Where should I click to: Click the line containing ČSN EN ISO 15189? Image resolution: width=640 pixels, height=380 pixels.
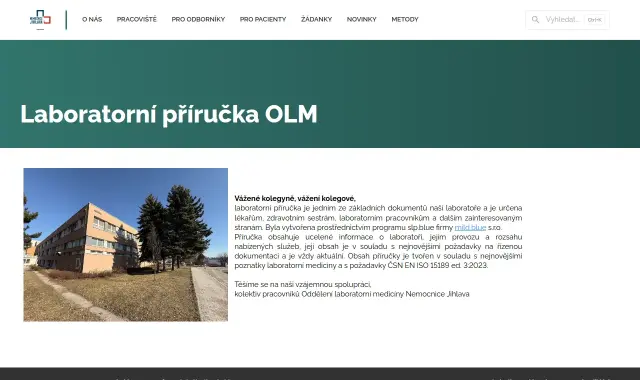coord(361,265)
